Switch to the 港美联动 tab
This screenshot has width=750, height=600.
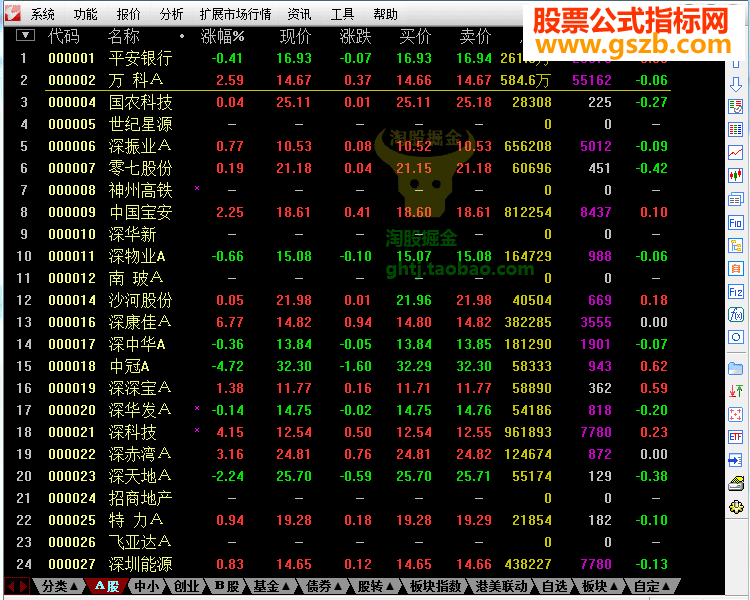tap(501, 586)
